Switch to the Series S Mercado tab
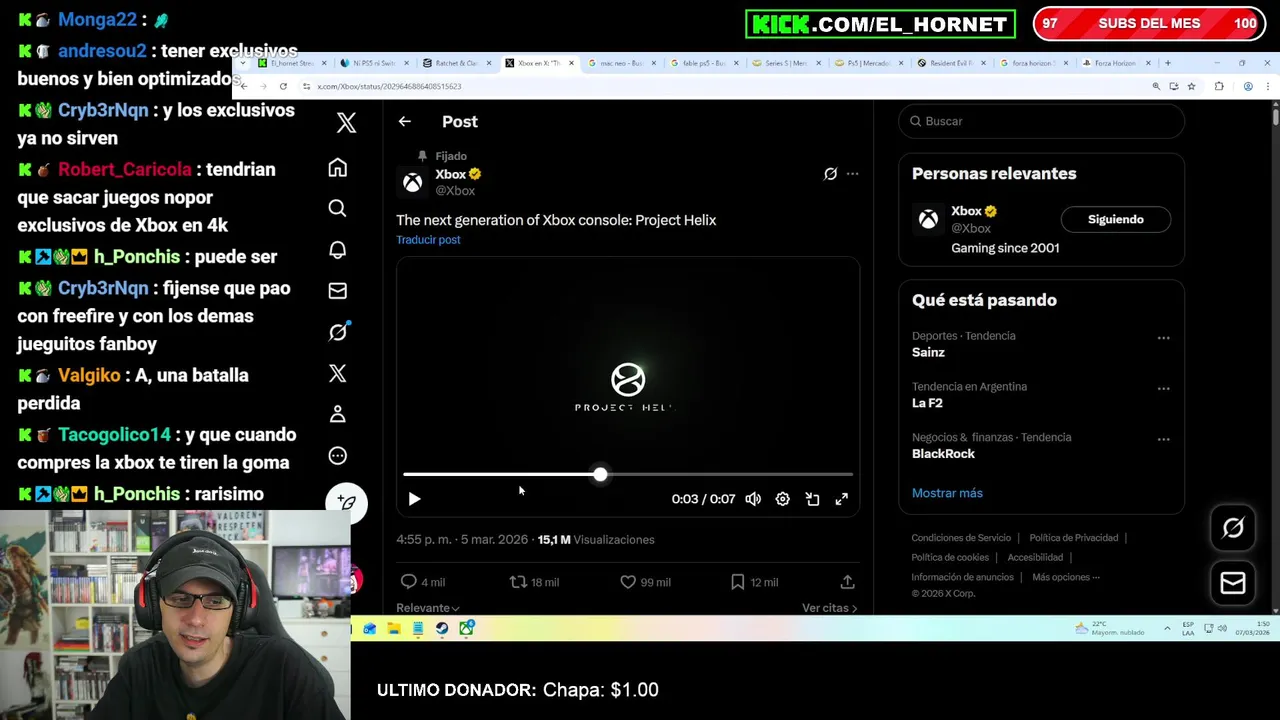The image size is (1280, 720). click(x=786, y=63)
